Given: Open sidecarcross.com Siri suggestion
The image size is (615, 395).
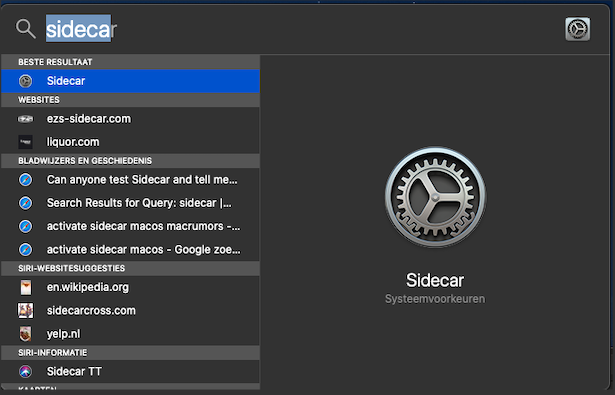Looking at the screenshot, I should coord(130,311).
